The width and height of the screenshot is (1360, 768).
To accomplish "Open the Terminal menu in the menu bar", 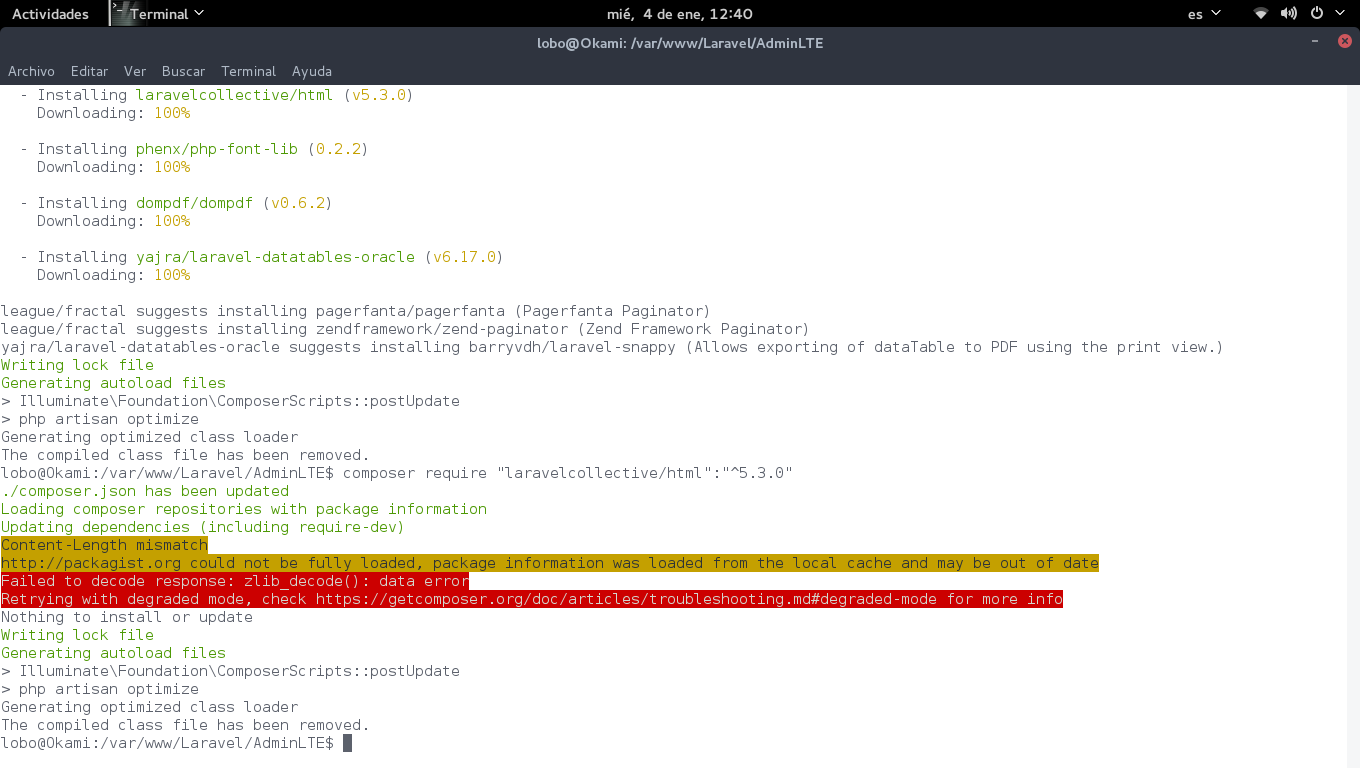I will (x=248, y=71).
